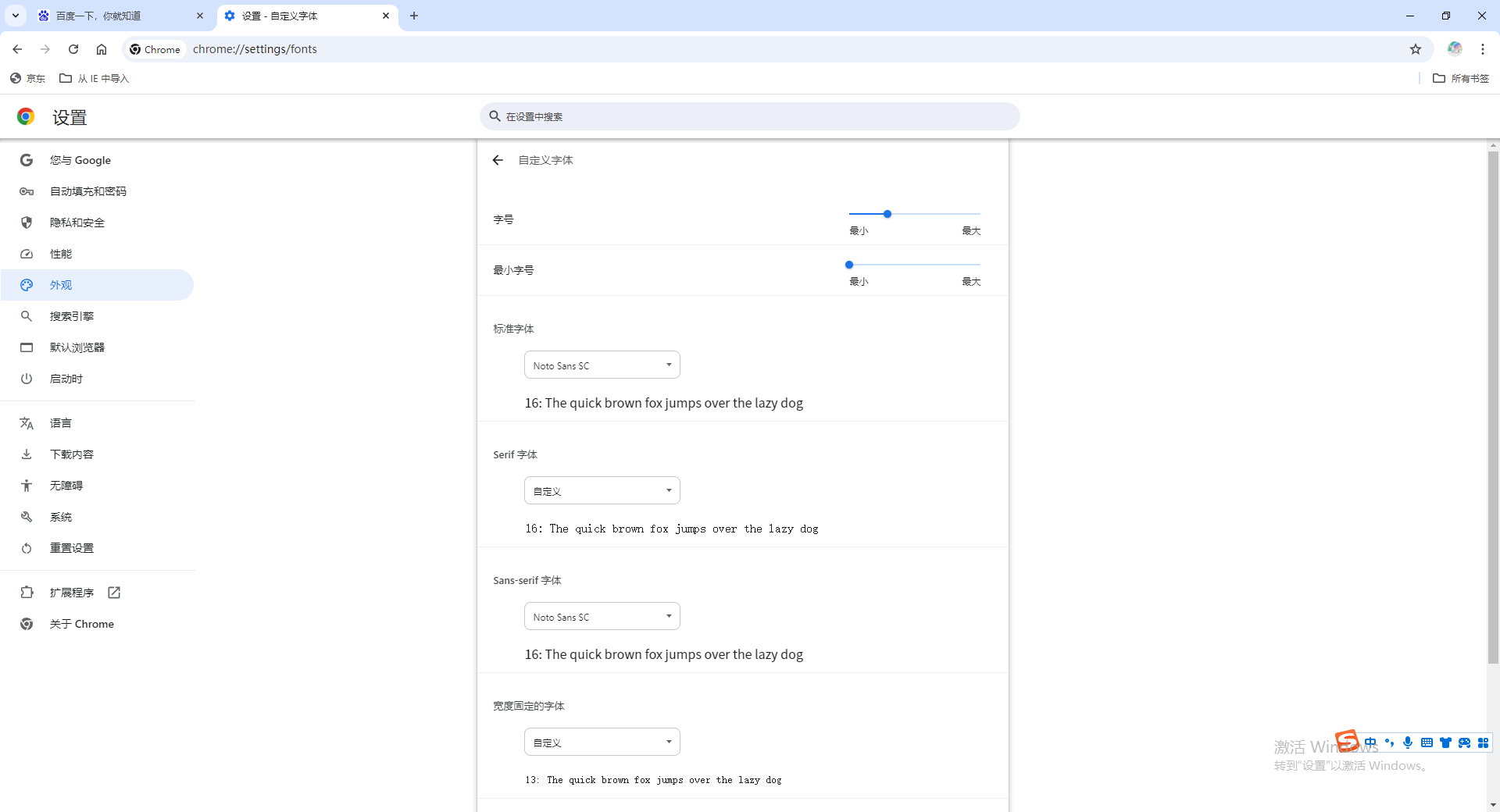1500x812 pixels.
Task: Expand the Sans-serif 字体 dropdown
Action: coord(602,616)
